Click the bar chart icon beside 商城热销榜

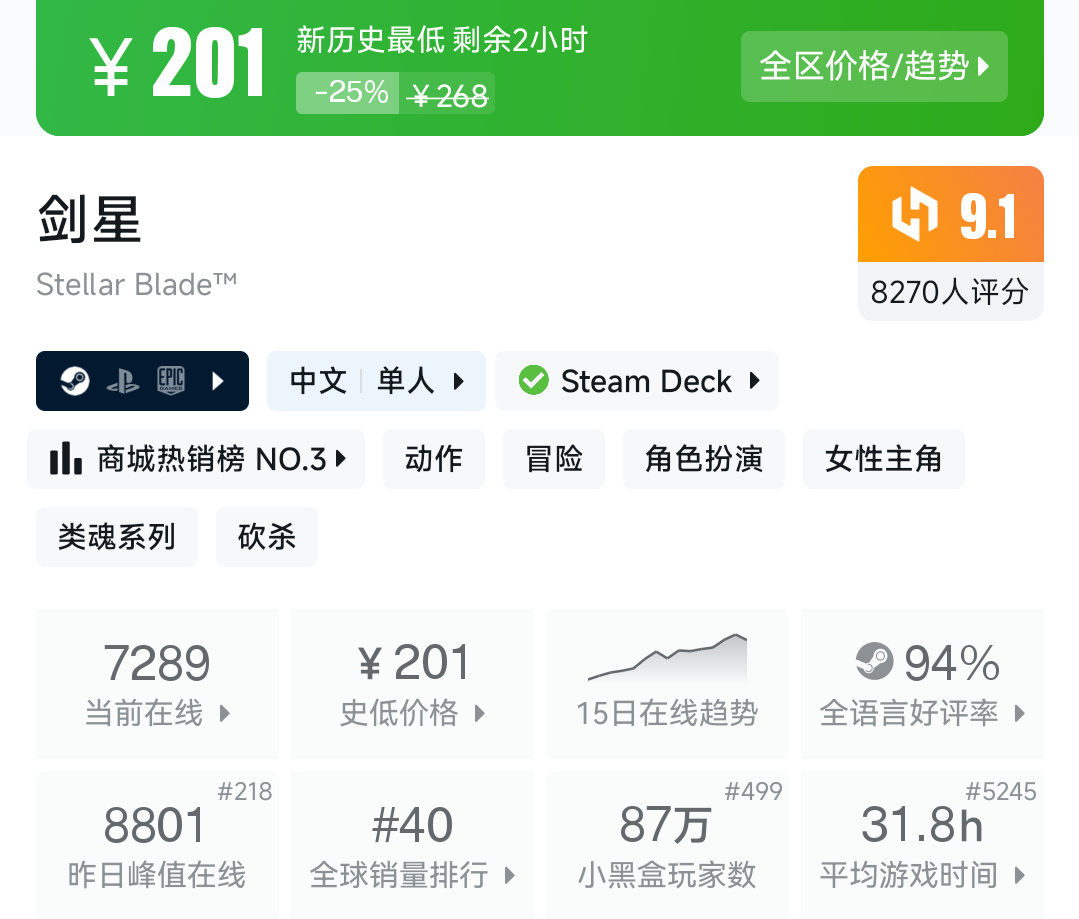tap(65, 459)
